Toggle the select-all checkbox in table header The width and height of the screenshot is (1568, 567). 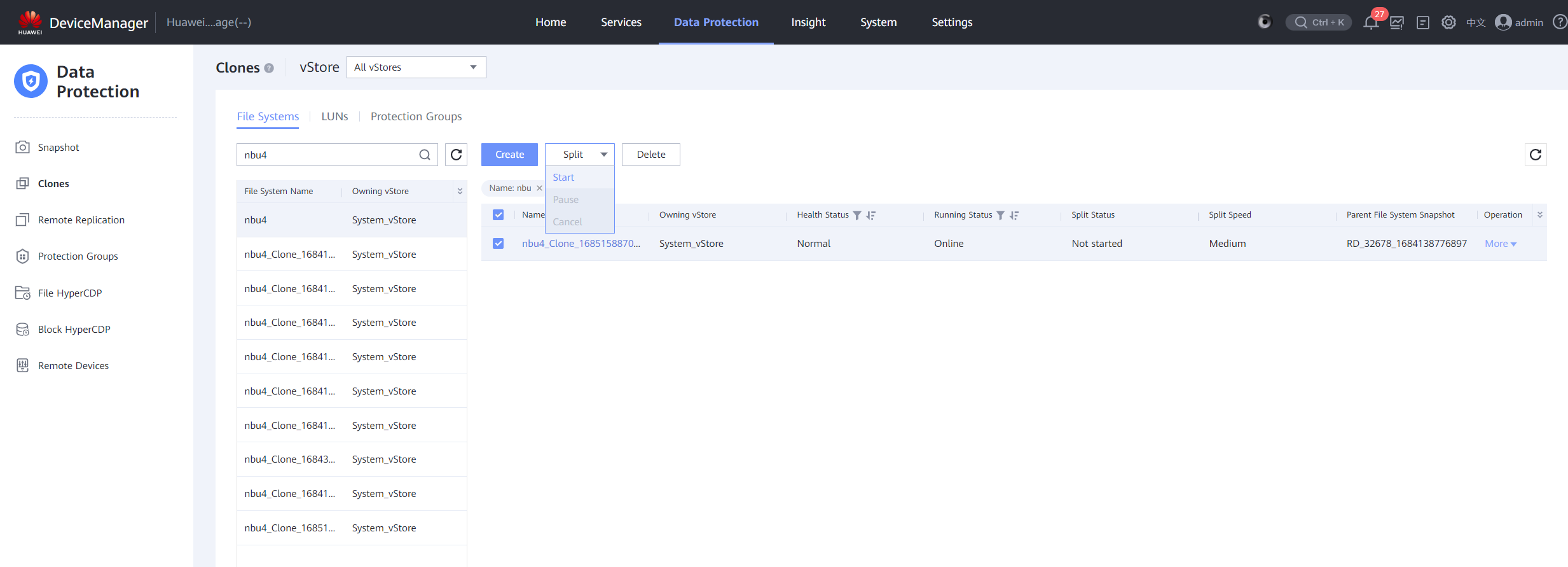pyautogui.click(x=499, y=215)
